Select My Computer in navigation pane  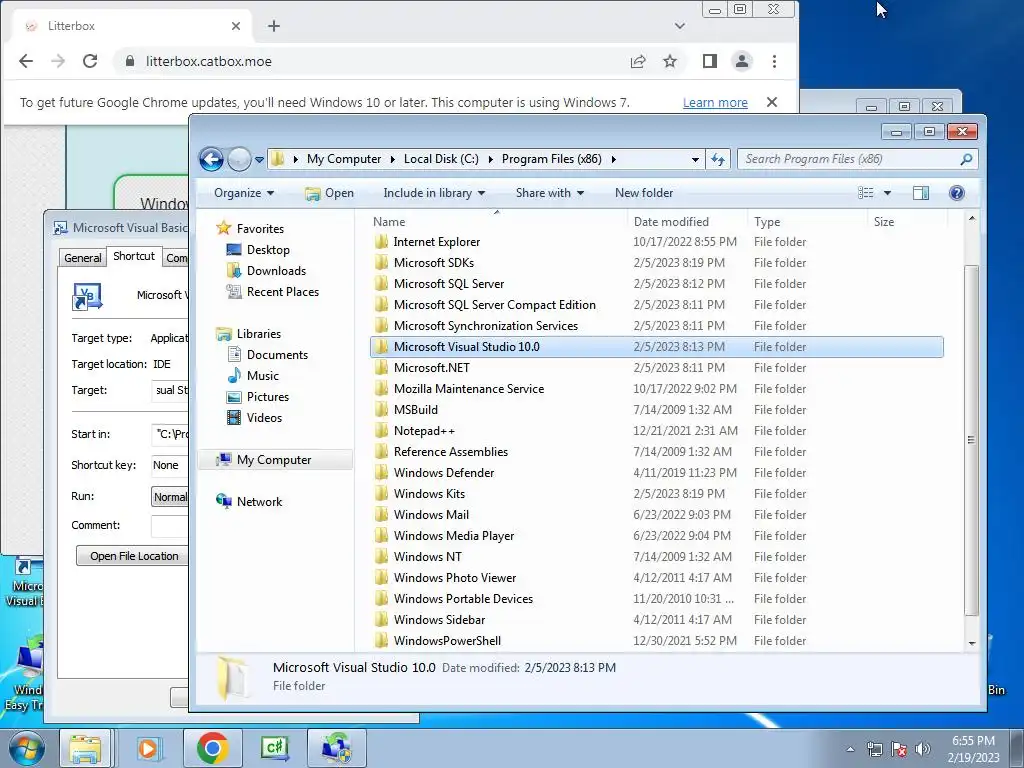tap(274, 460)
